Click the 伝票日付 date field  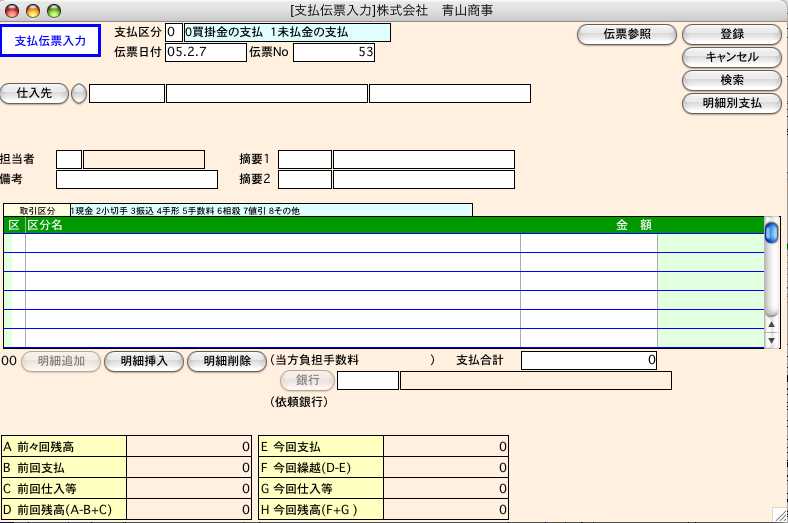click(205, 52)
